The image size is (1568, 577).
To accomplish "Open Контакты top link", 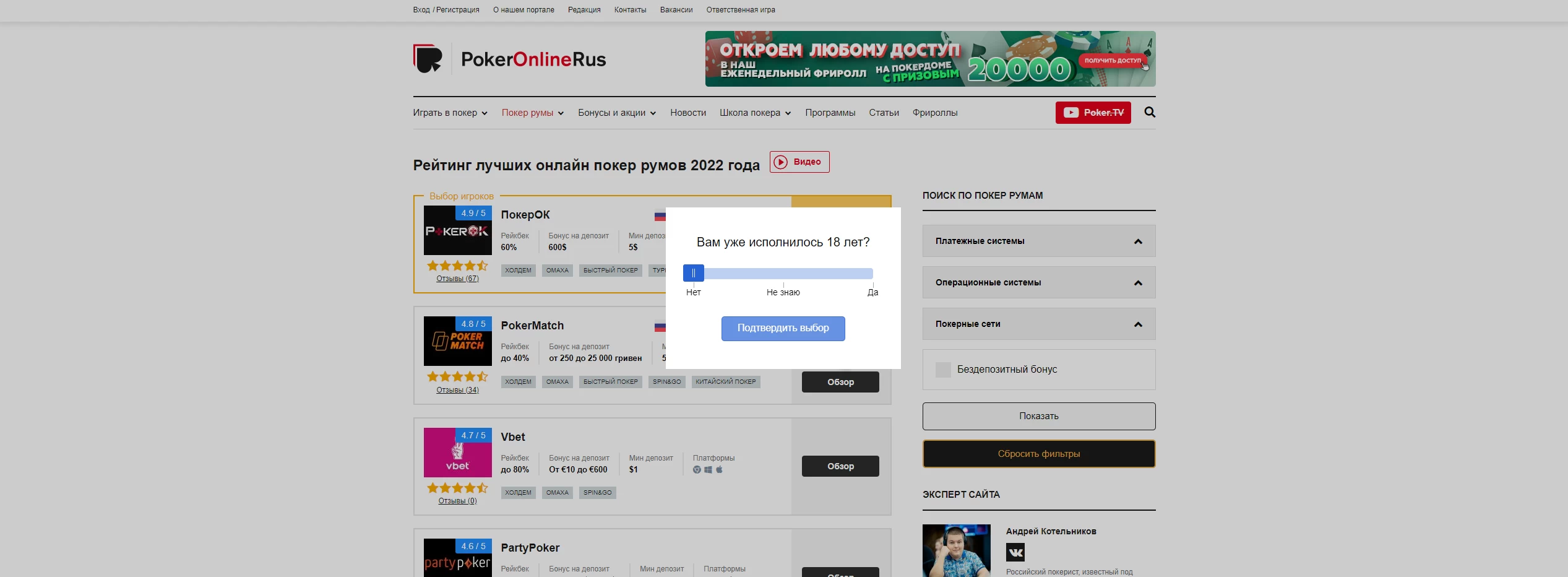I will (x=630, y=10).
